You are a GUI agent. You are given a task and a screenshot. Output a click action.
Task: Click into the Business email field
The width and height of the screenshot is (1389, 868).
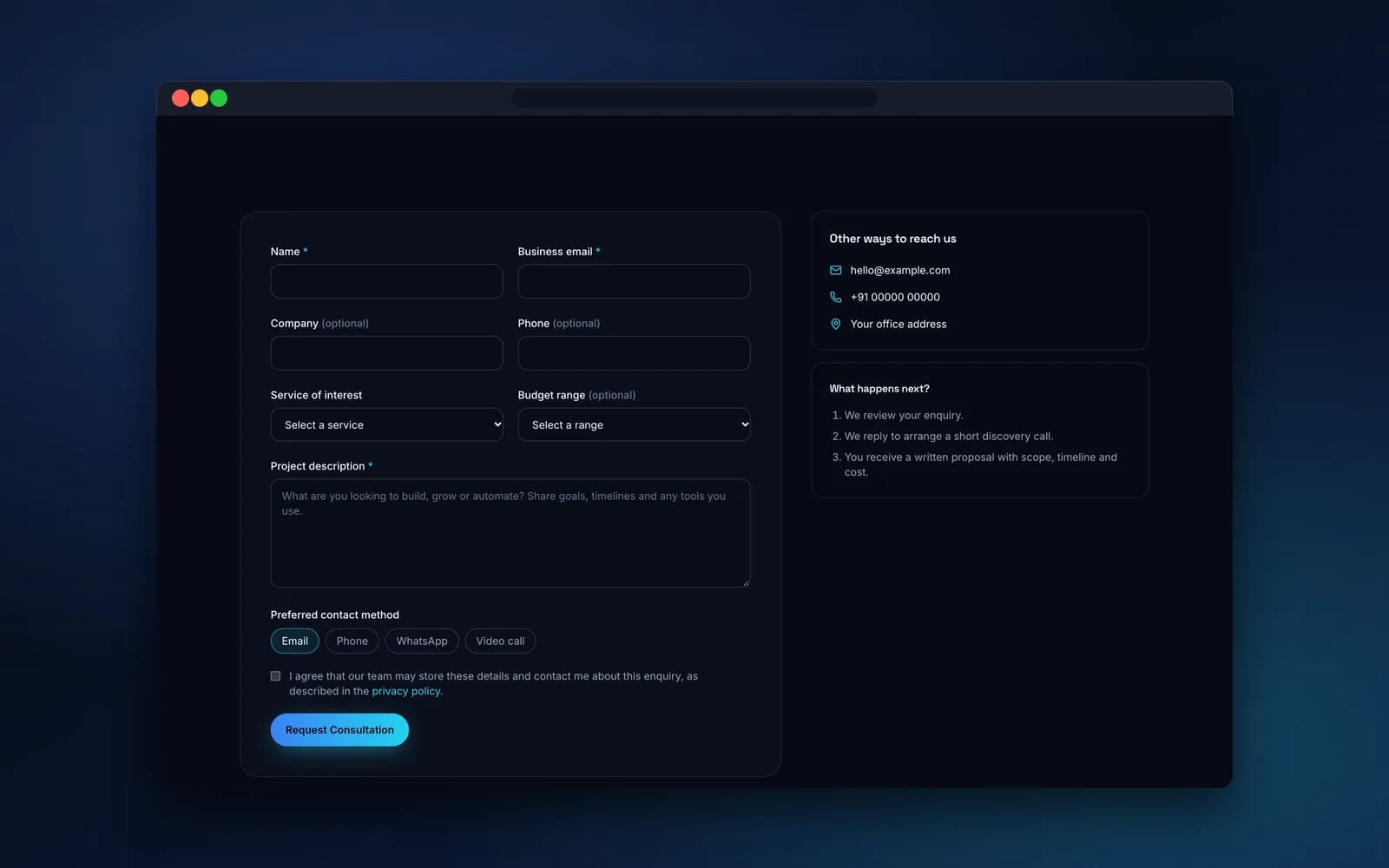[634, 281]
